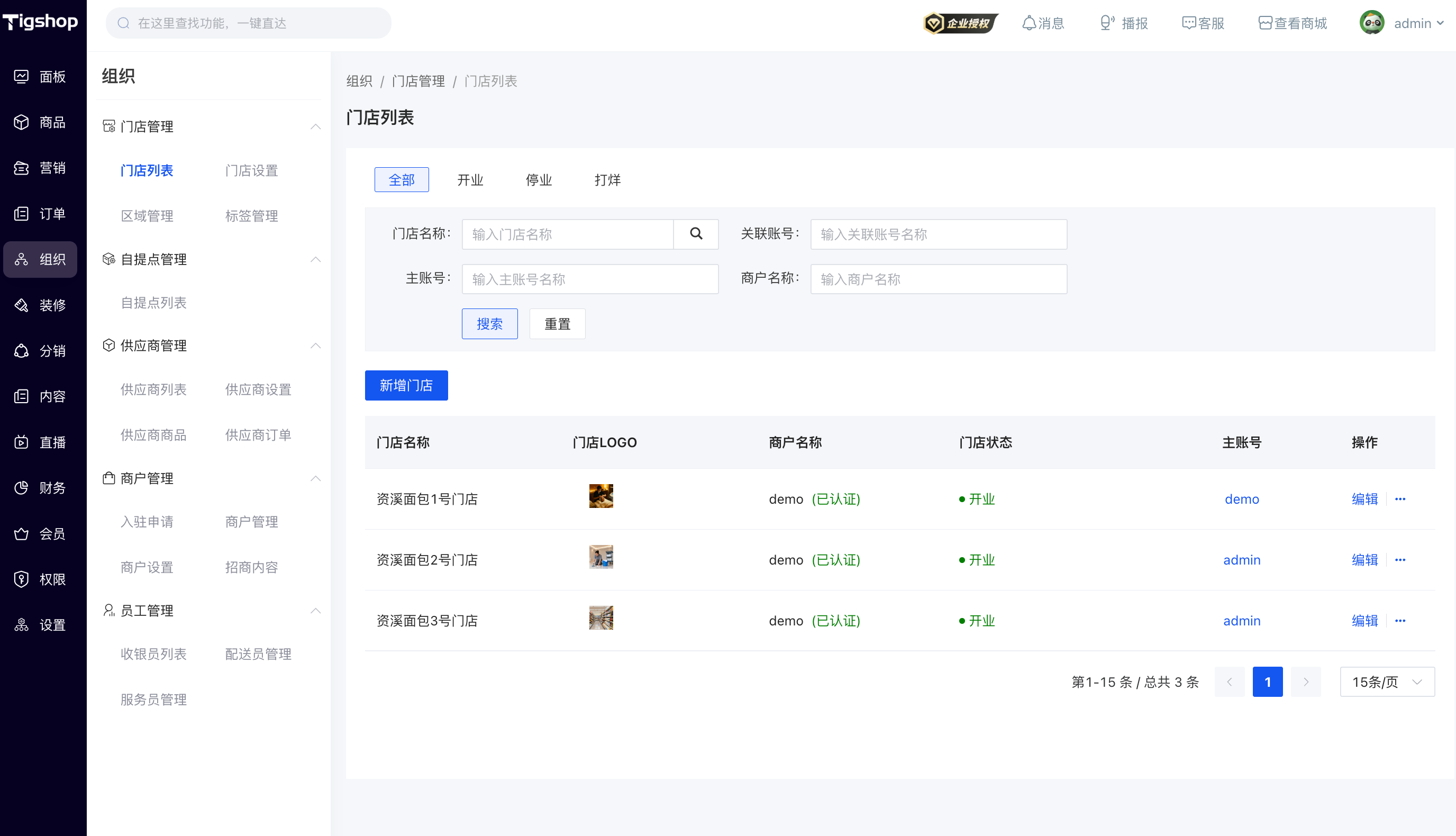Select the 打烊 filter tab
Image resolution: width=1456 pixels, height=836 pixels.
[x=607, y=180]
